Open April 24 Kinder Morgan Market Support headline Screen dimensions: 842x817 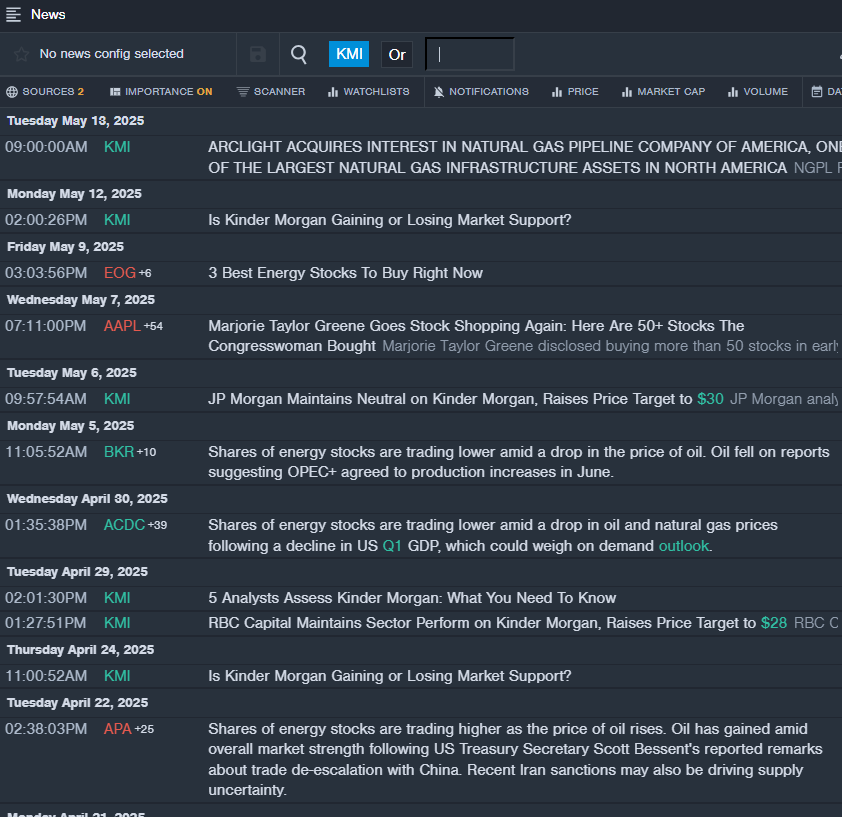(390, 676)
